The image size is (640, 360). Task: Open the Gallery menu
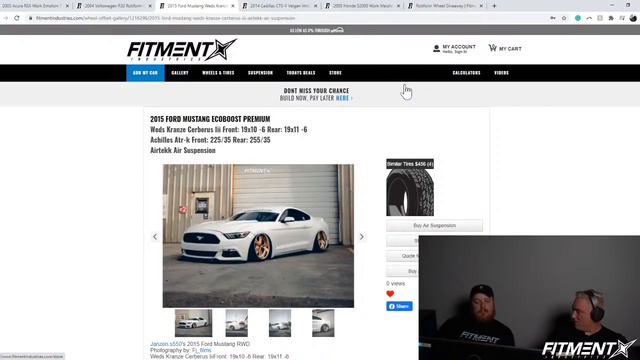coord(180,73)
